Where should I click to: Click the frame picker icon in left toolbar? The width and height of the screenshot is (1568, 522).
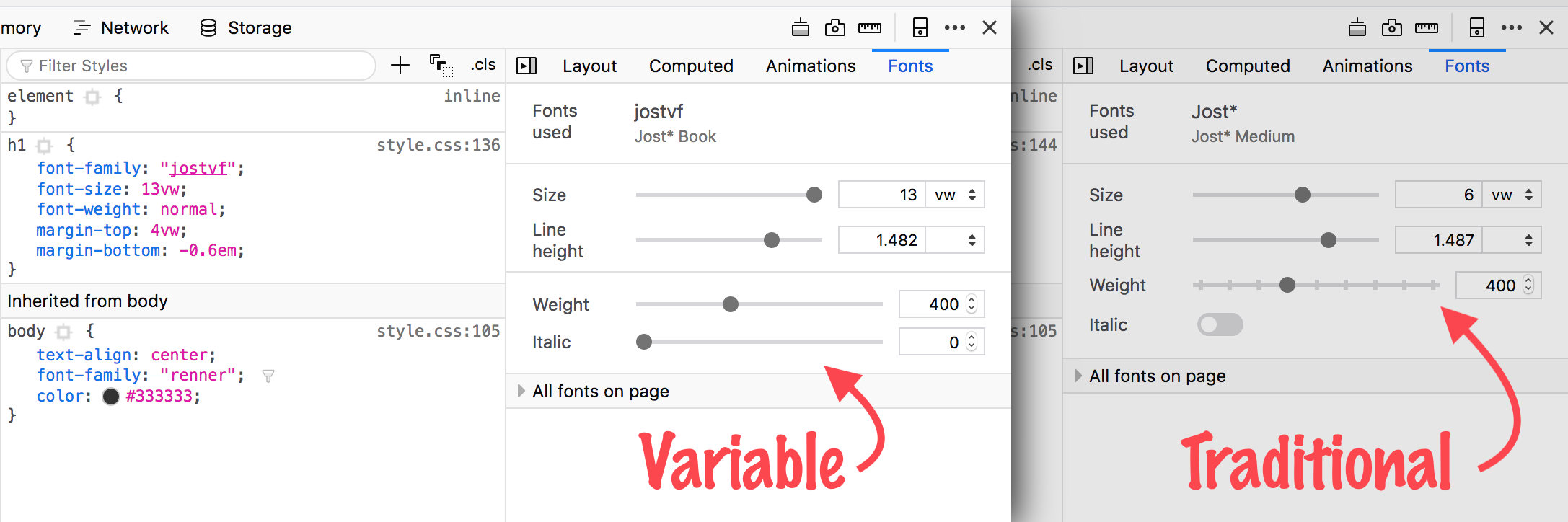click(800, 28)
